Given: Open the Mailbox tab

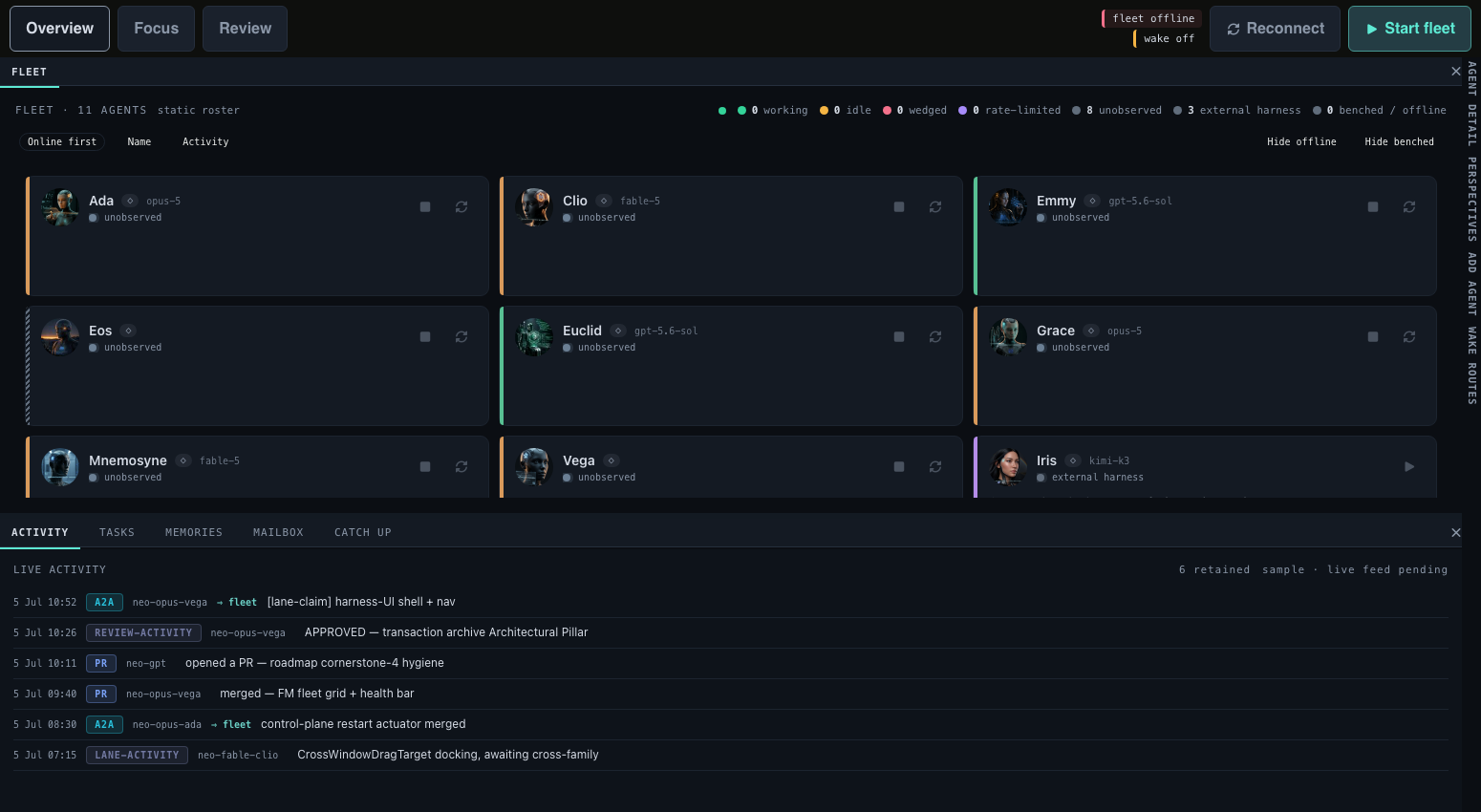Looking at the screenshot, I should tap(278, 532).
